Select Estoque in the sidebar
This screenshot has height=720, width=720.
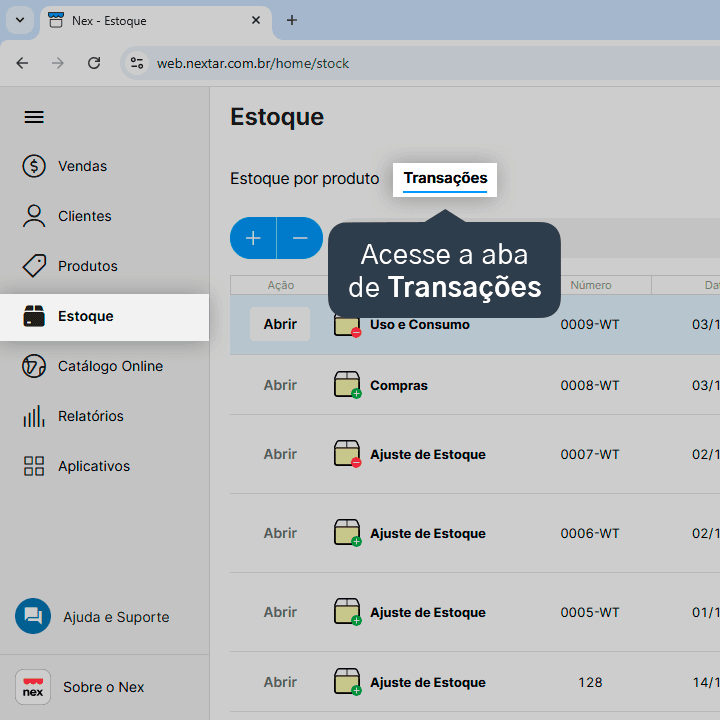(x=105, y=317)
